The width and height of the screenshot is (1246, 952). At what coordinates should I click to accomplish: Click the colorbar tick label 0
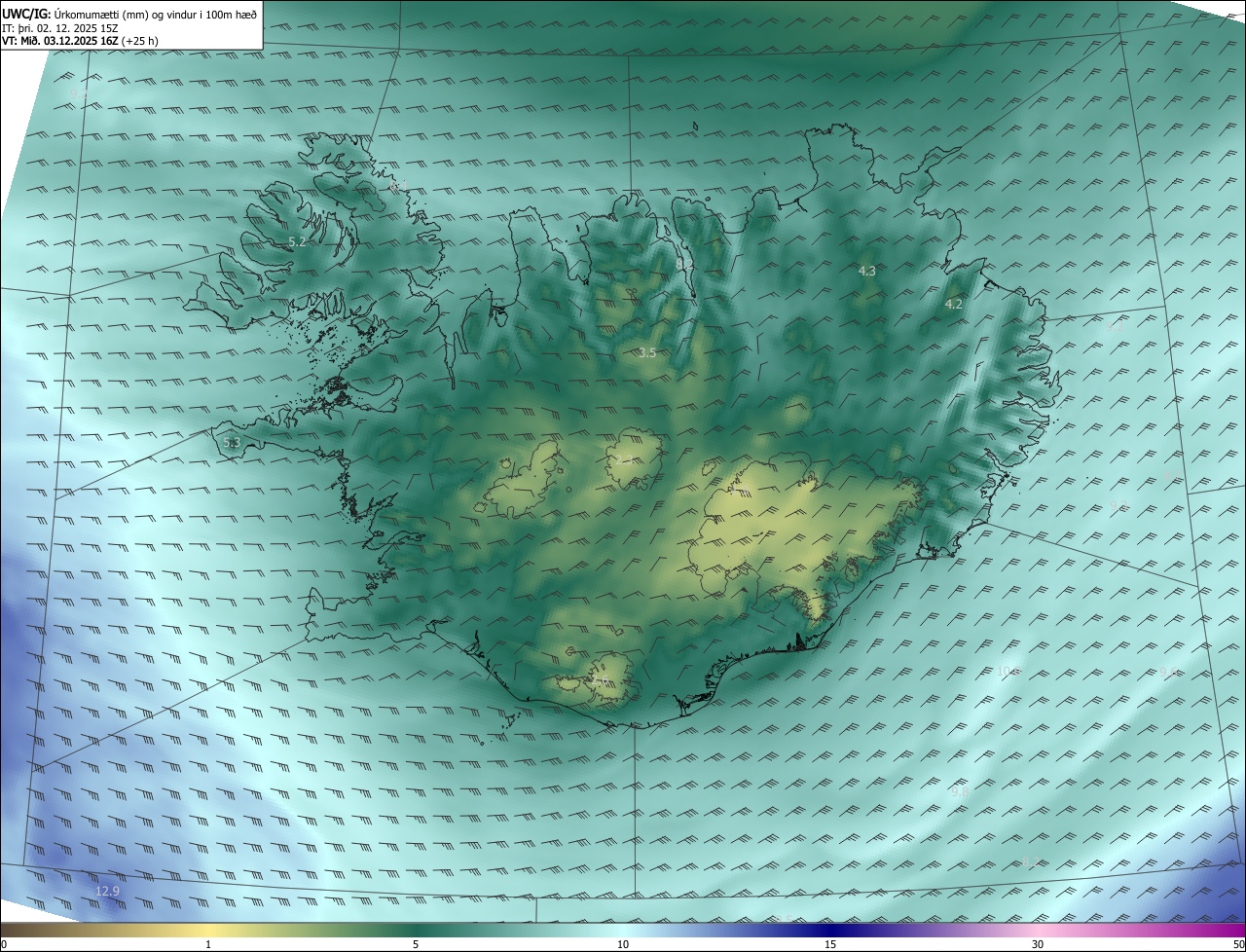[4, 944]
